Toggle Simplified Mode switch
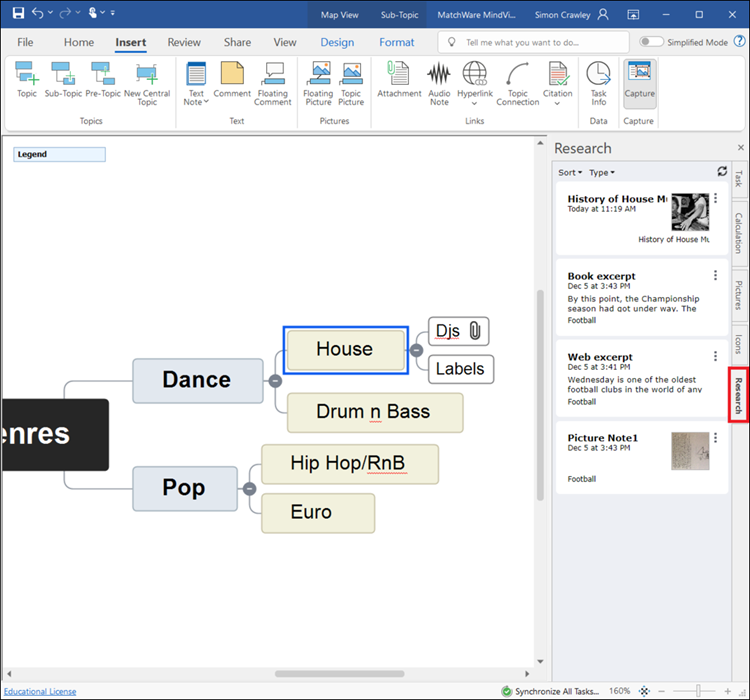This screenshot has height=700, width=750. coord(652,42)
